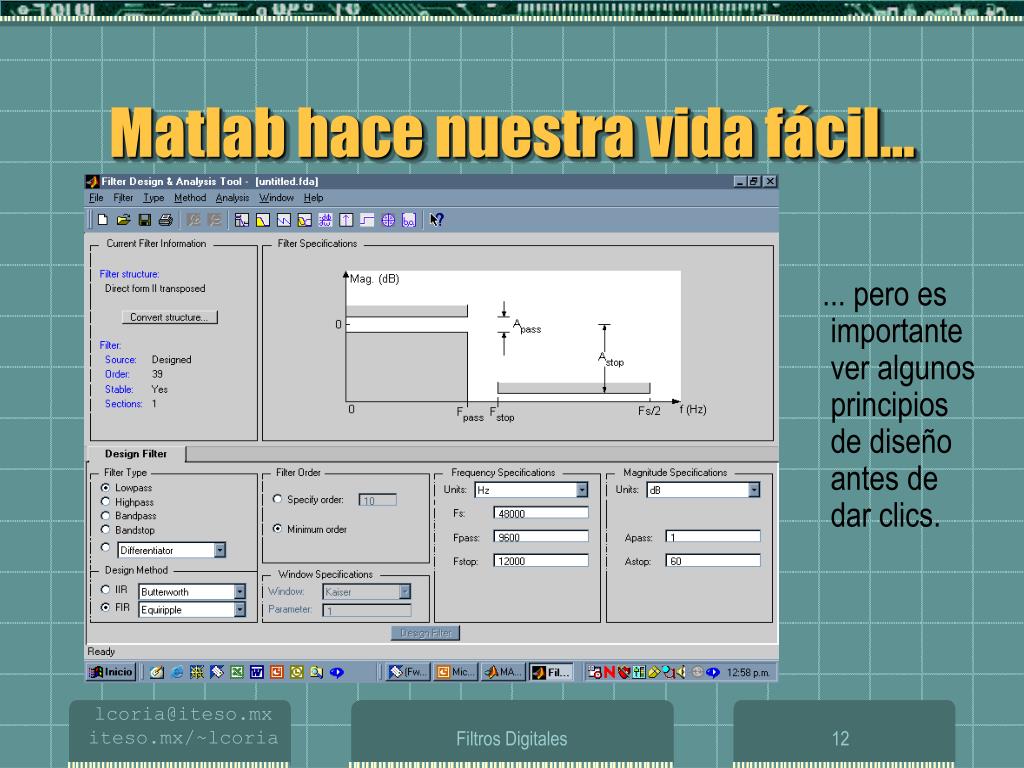Launch Excel from the quick launch bar
The height and width of the screenshot is (768, 1024).
(x=236, y=672)
